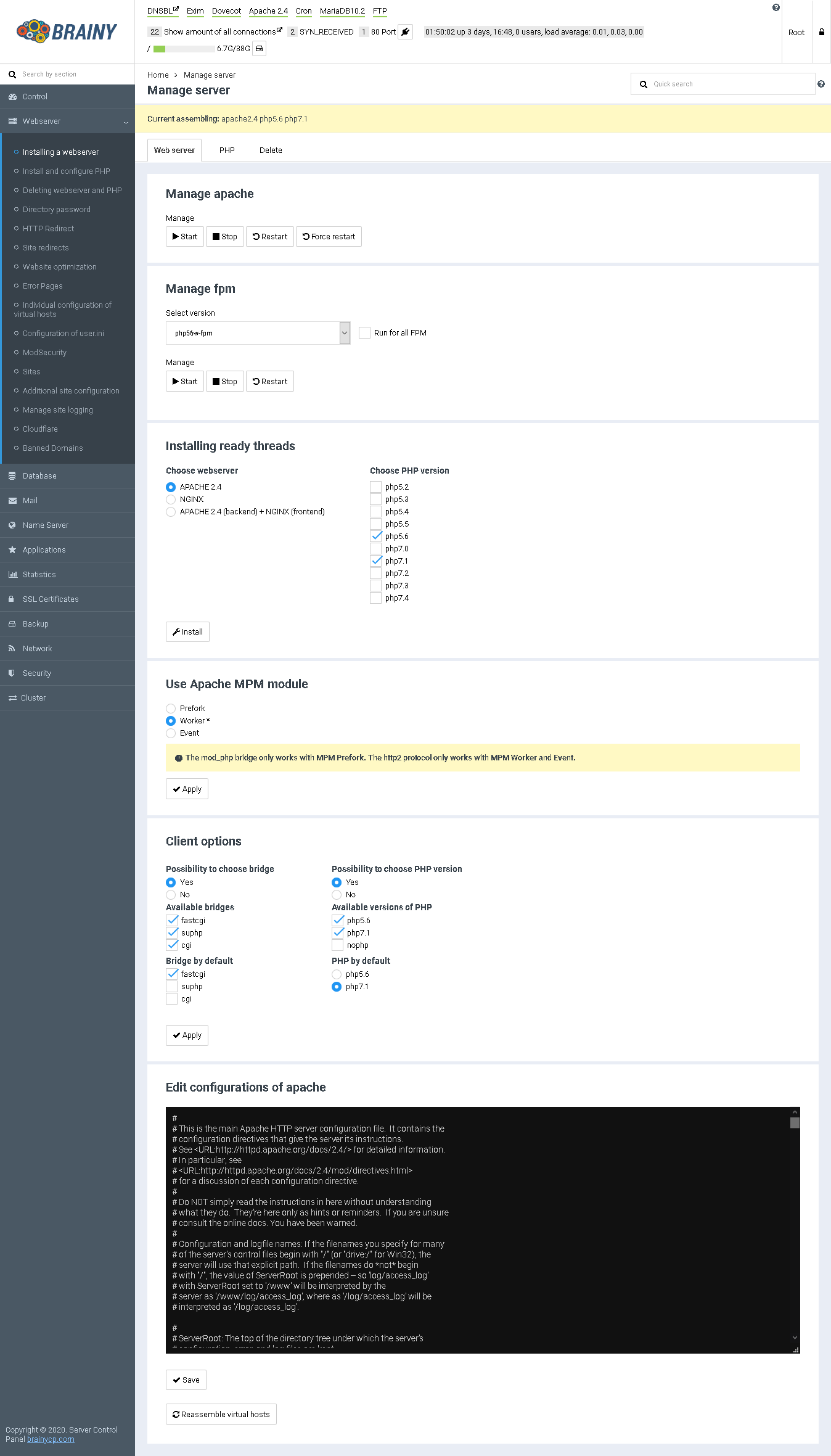Open the Name Server sidebar section
This screenshot has width=831, height=1456.
(67, 525)
